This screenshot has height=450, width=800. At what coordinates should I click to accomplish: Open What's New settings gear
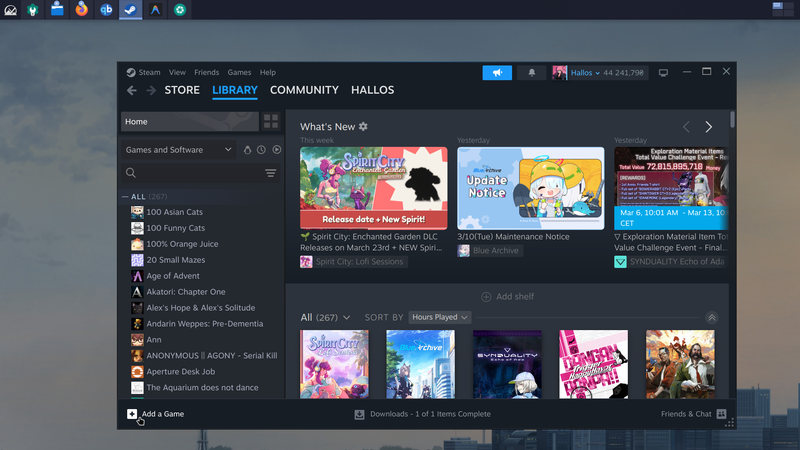pyautogui.click(x=363, y=127)
